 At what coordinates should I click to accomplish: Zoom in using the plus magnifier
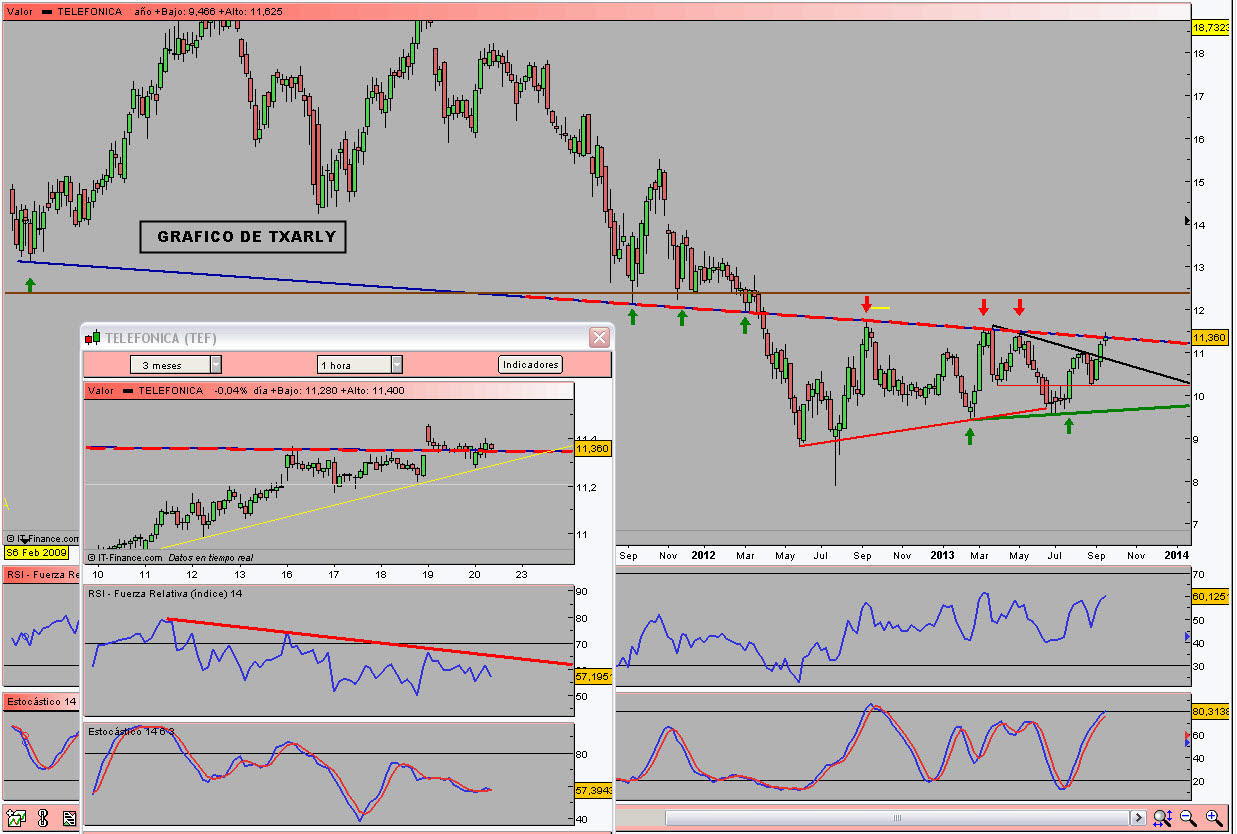pos(1213,818)
